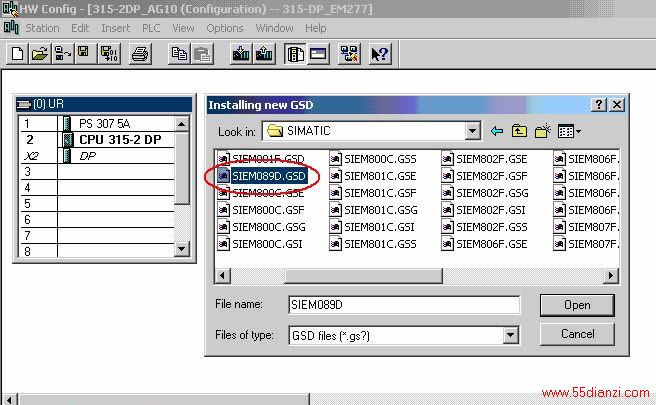The image size is (656, 405).
Task: Select the SIEM802F.GSS file
Action: (x=485, y=227)
